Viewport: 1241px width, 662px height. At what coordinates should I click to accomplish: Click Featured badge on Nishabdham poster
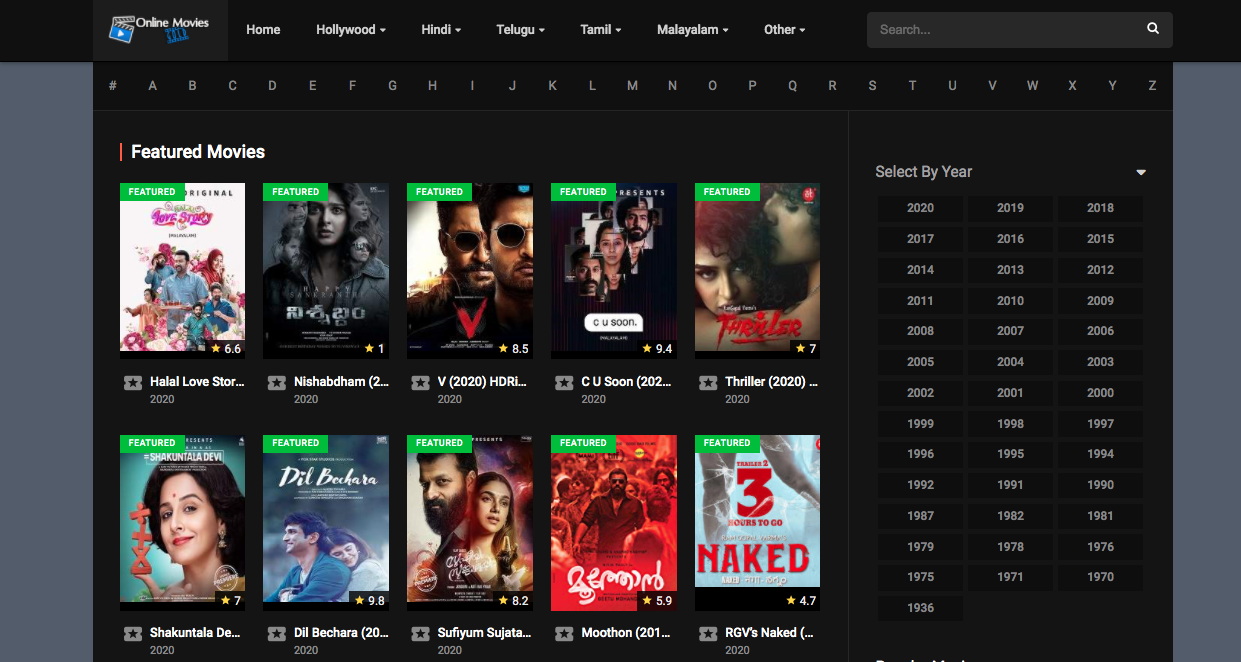point(295,192)
